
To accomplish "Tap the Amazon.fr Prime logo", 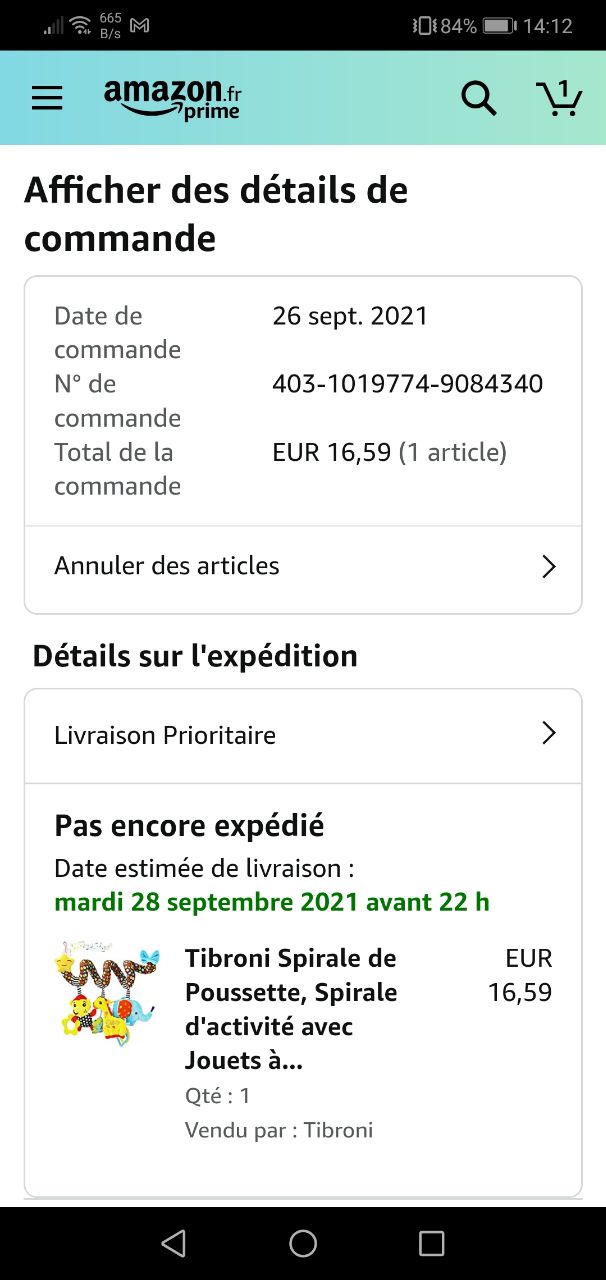I will click(172, 98).
